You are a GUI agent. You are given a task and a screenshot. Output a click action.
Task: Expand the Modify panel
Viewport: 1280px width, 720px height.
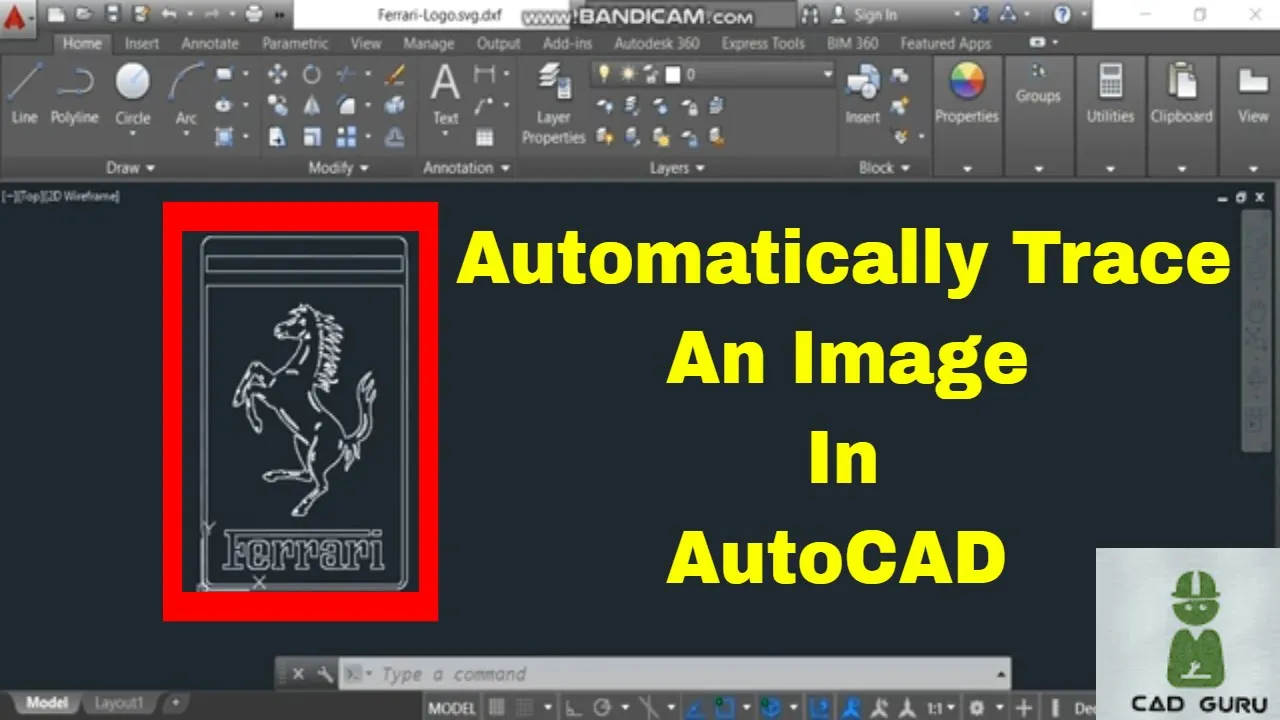coord(338,168)
